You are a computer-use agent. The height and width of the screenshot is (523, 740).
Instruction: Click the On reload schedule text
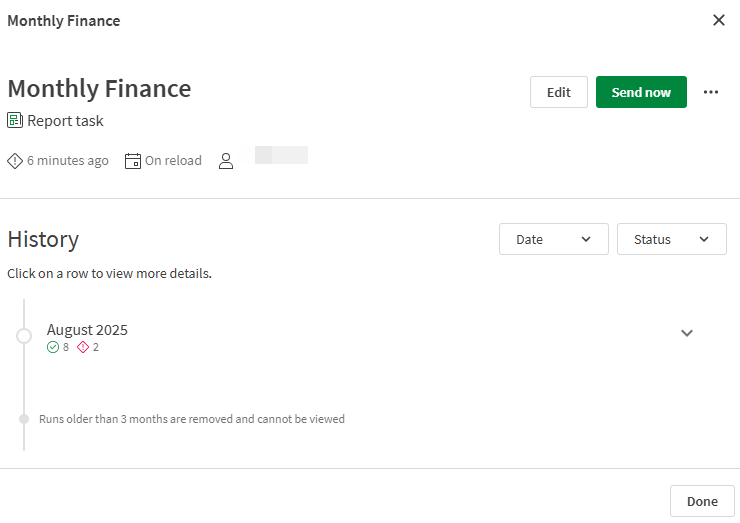(173, 161)
